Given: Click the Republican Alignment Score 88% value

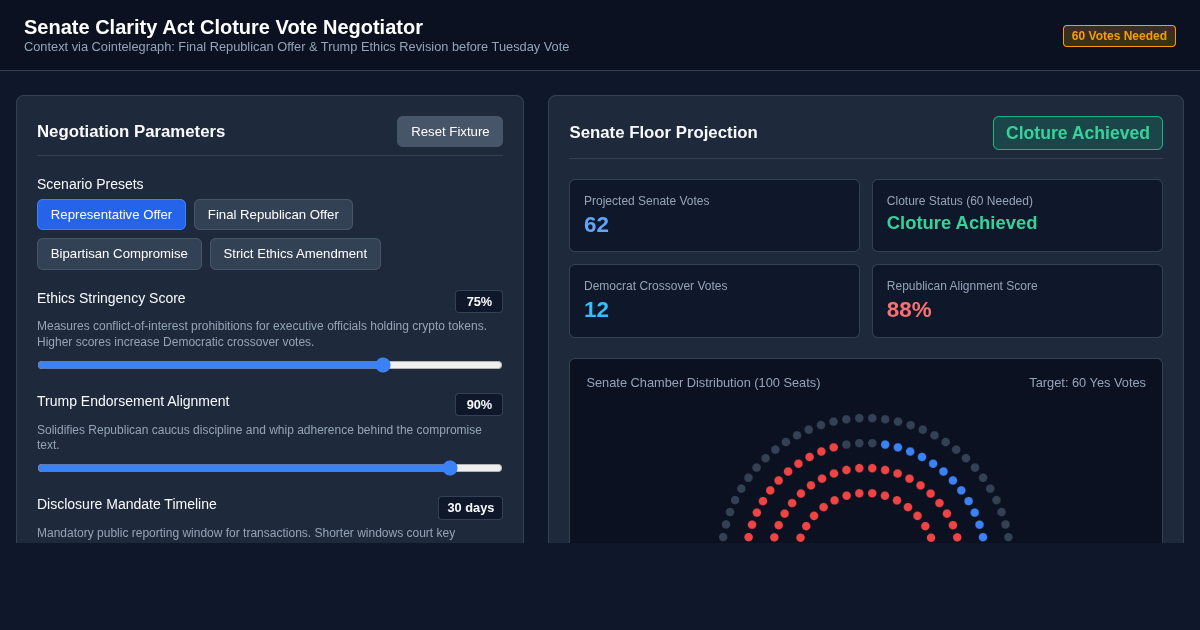Looking at the screenshot, I should click(x=909, y=310).
